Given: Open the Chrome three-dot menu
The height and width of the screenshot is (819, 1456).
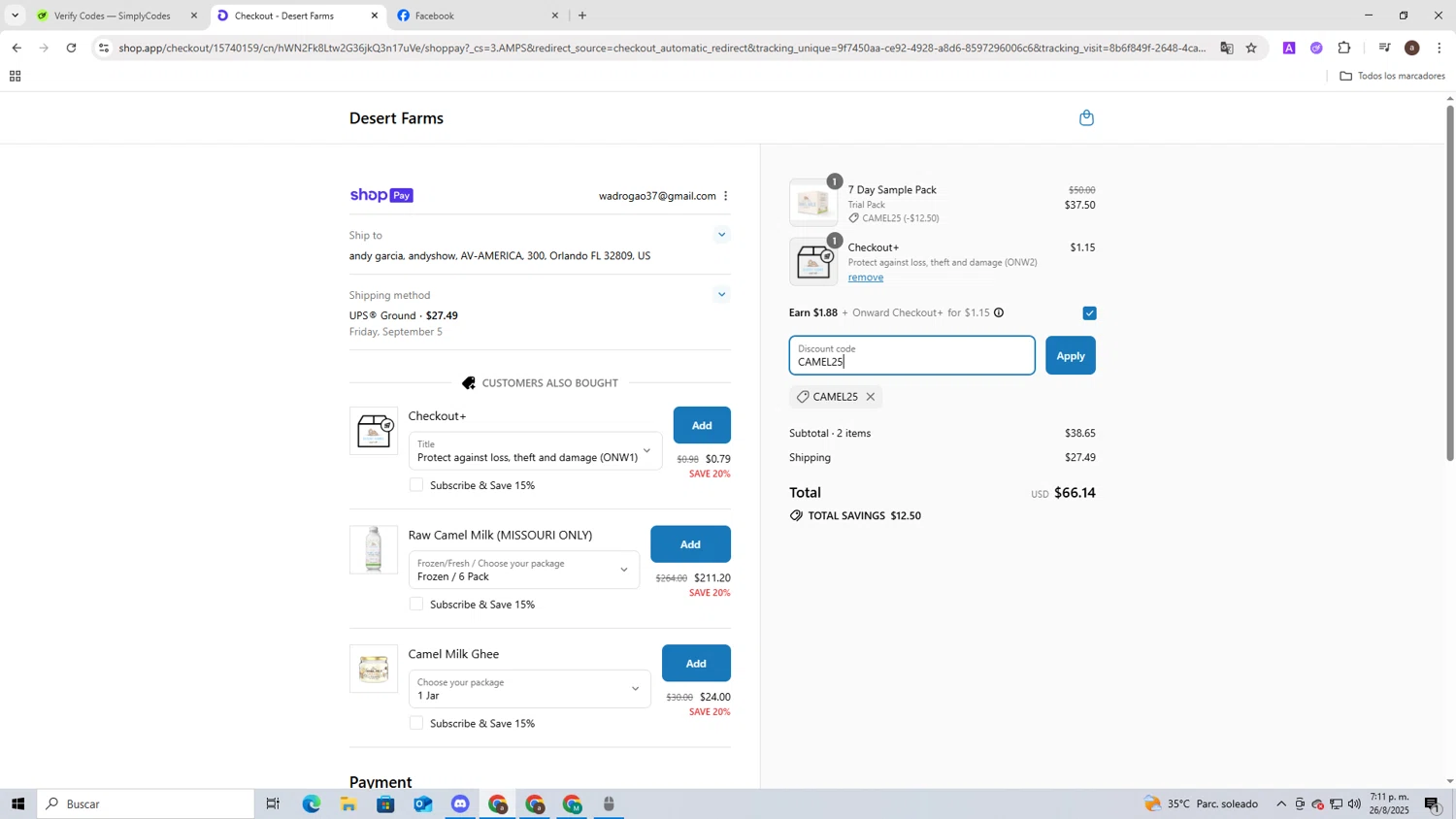Looking at the screenshot, I should [x=1439, y=48].
